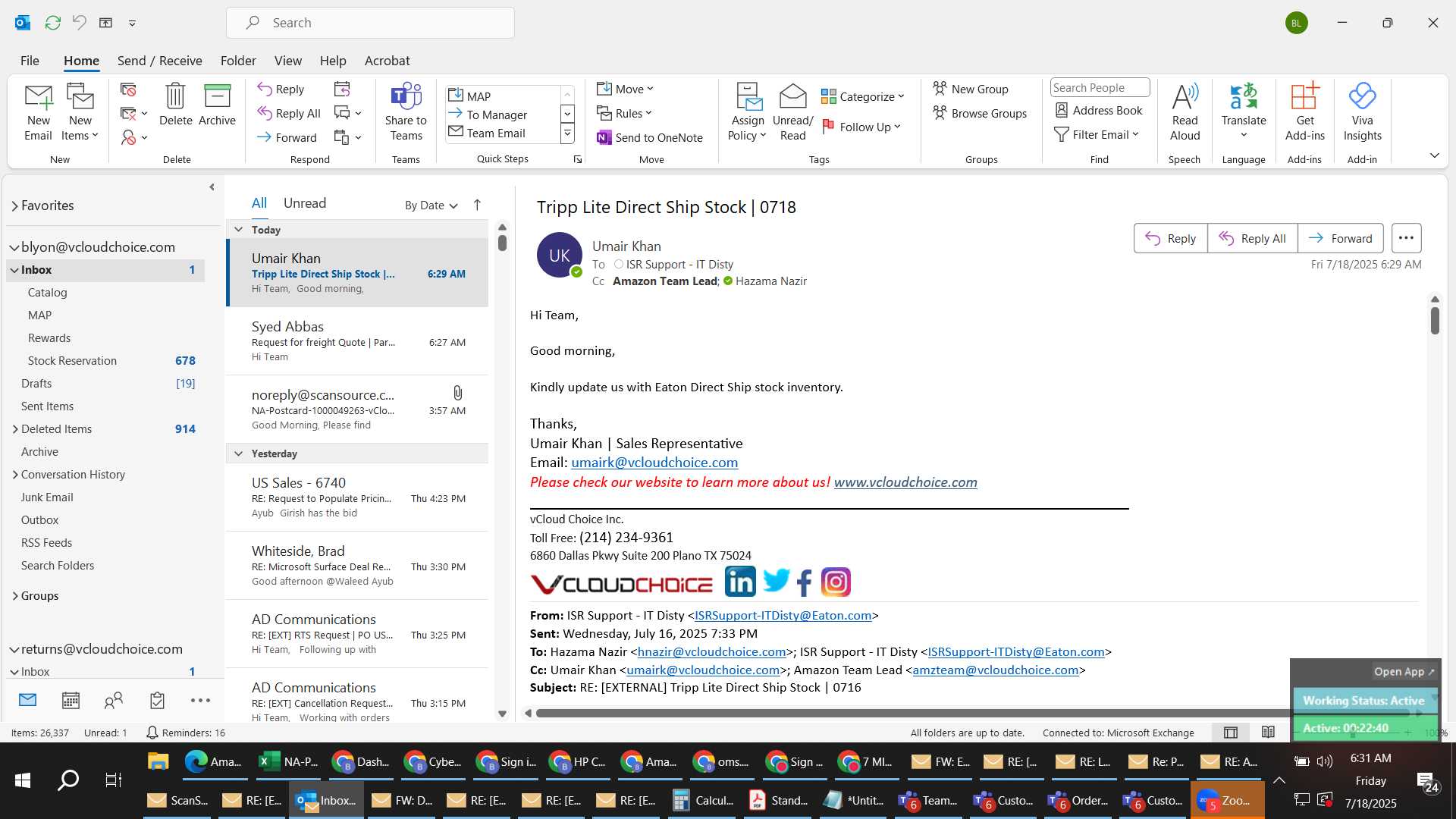Open www.vcloudchoice.com link
Image resolution: width=1456 pixels, height=819 pixels.
(x=905, y=482)
